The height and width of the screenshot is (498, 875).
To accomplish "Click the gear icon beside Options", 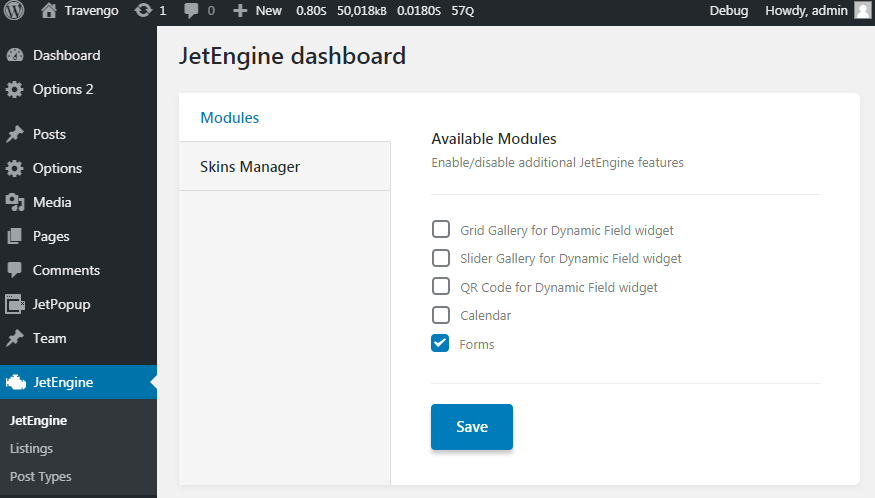I will pos(15,168).
